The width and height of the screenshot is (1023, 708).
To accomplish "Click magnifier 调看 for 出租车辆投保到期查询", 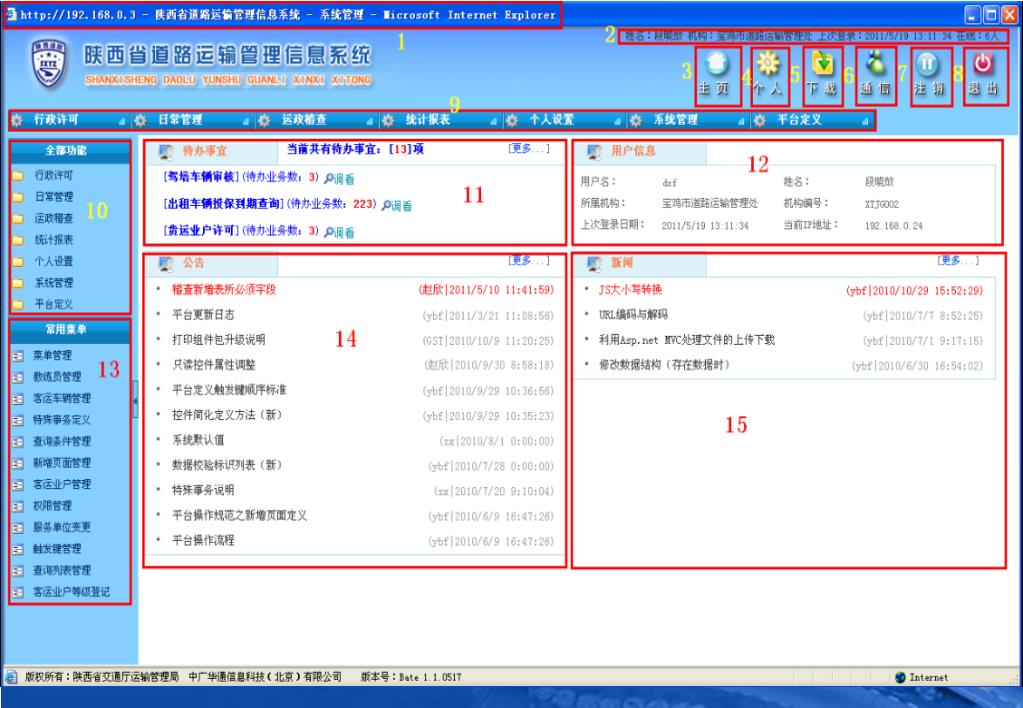I will coord(397,206).
